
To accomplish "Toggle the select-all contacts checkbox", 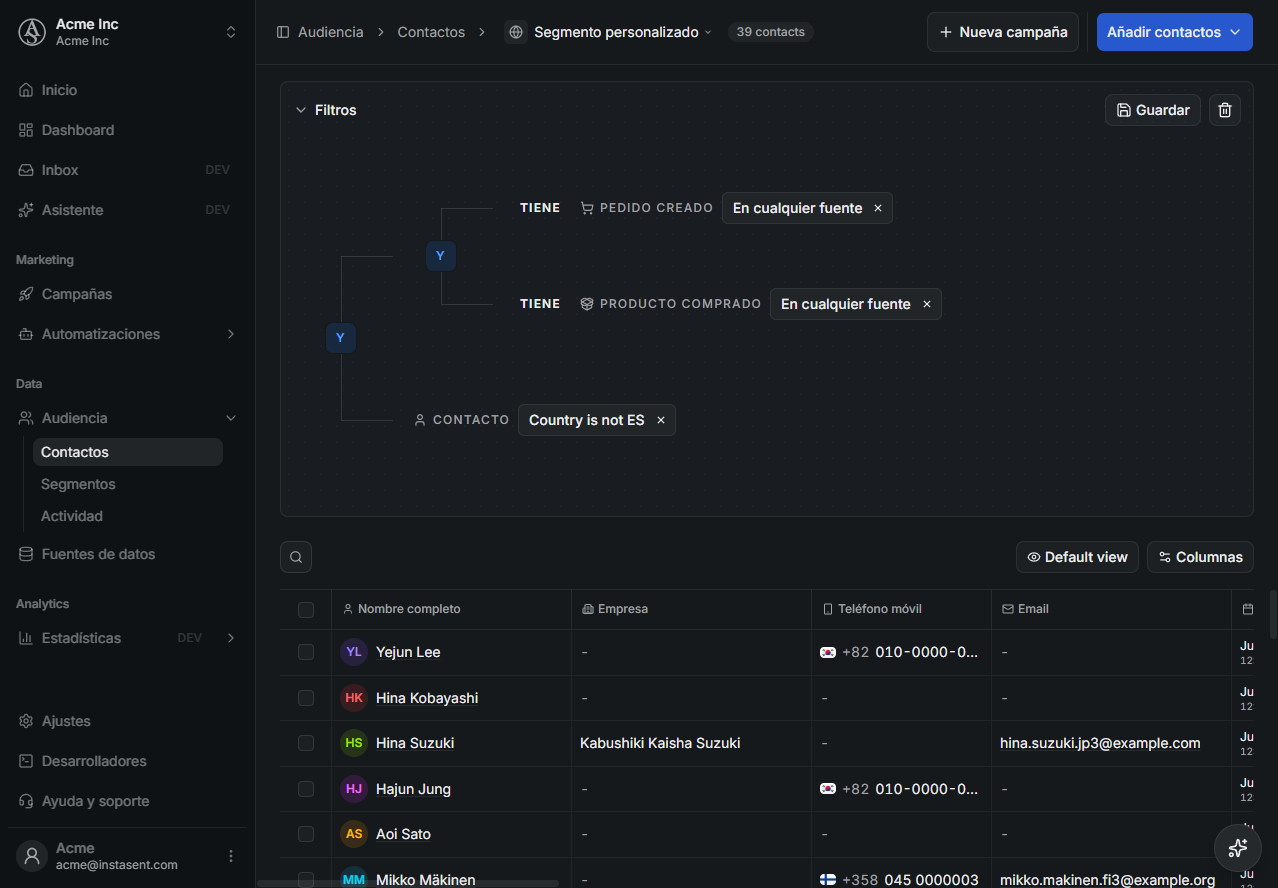I will 306,609.
